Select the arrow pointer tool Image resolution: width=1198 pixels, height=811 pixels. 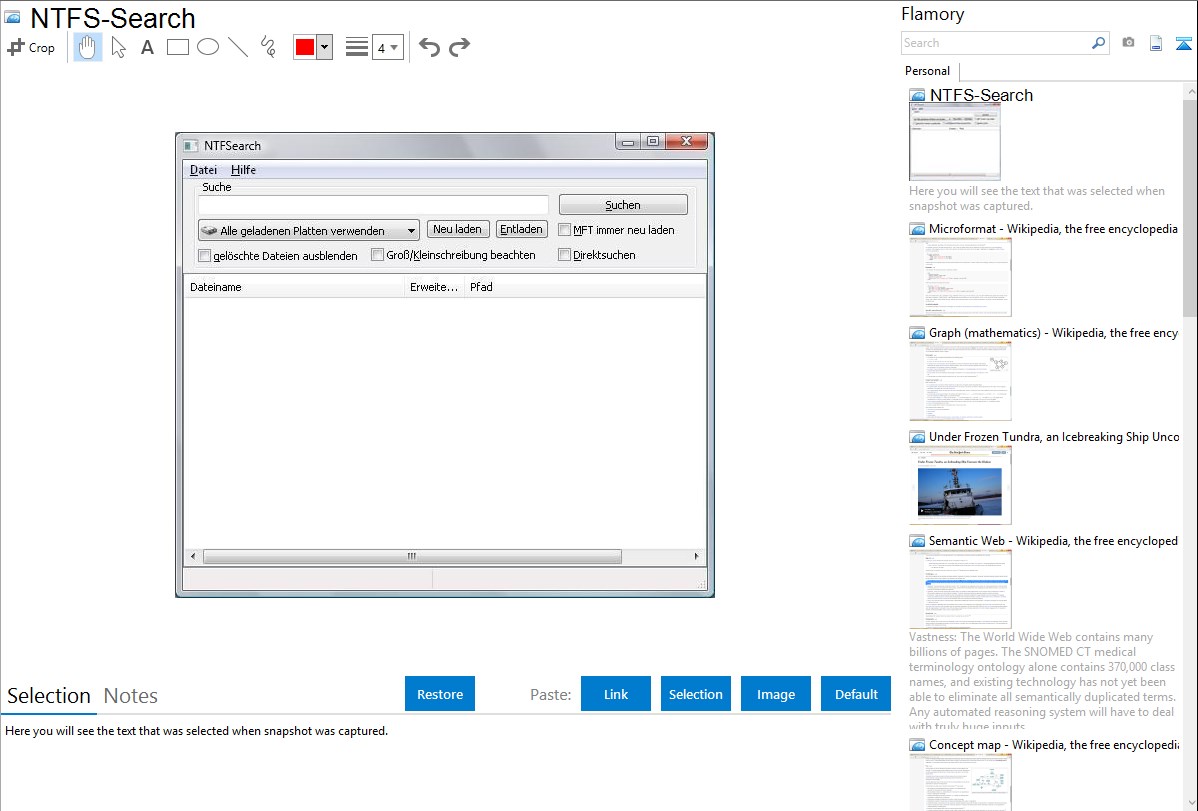coord(118,47)
